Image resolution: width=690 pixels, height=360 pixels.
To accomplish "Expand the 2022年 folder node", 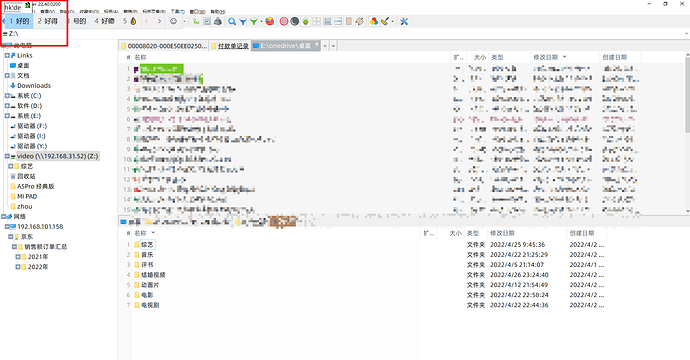I will coord(18,267).
